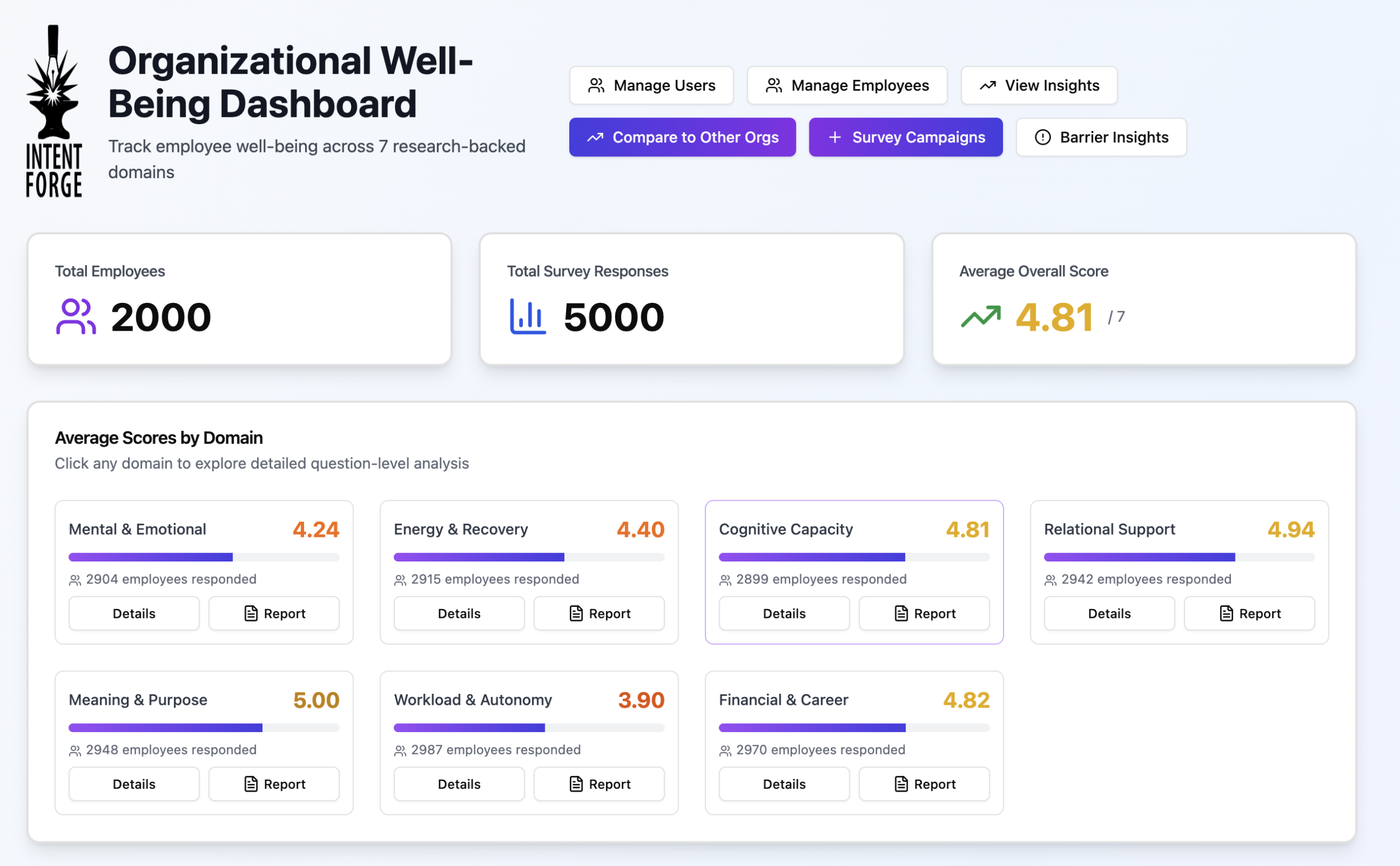
Task: Click the Relational Support 4.94 score
Action: [x=1291, y=530]
